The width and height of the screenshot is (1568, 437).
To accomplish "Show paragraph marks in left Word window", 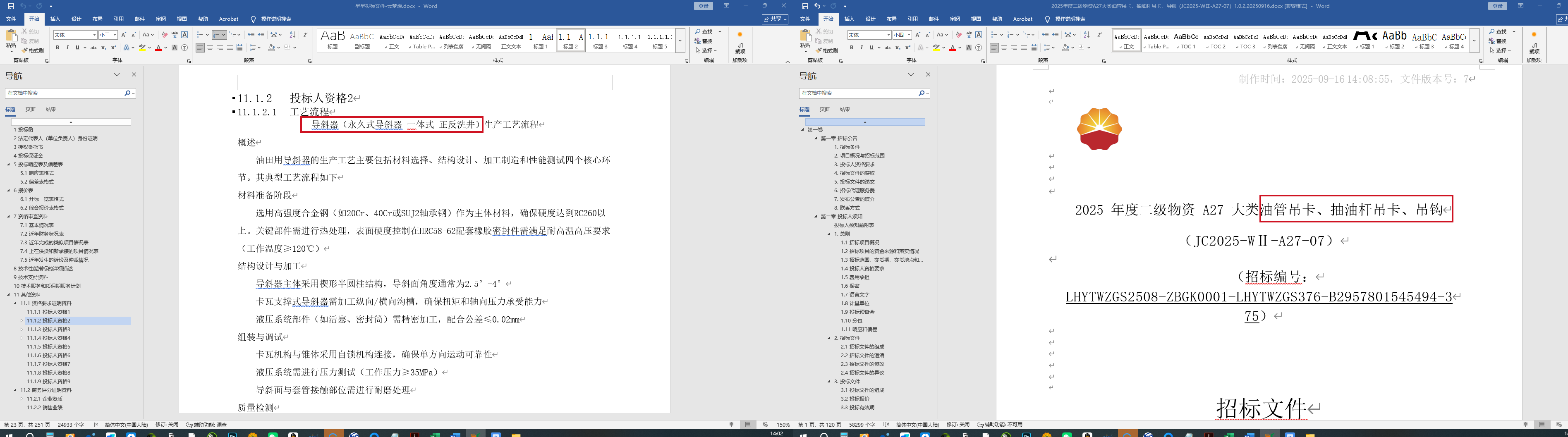I will click(305, 35).
